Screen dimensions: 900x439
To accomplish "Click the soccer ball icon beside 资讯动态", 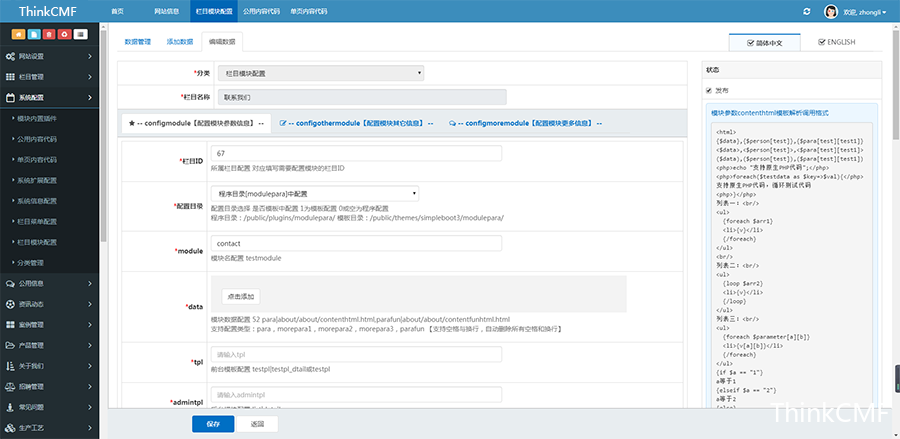I will 10,304.
